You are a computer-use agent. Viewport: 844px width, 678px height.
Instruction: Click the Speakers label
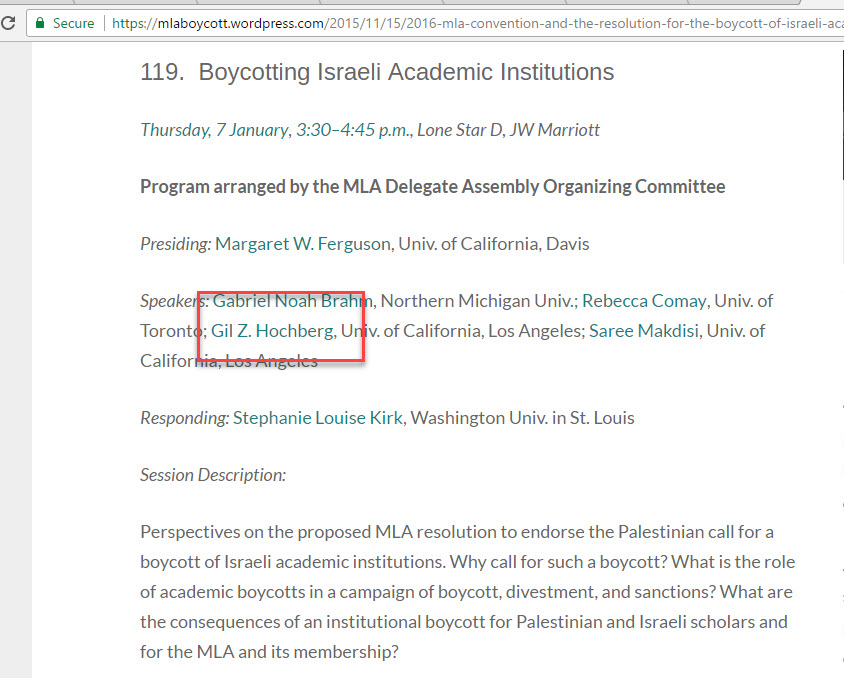[174, 301]
